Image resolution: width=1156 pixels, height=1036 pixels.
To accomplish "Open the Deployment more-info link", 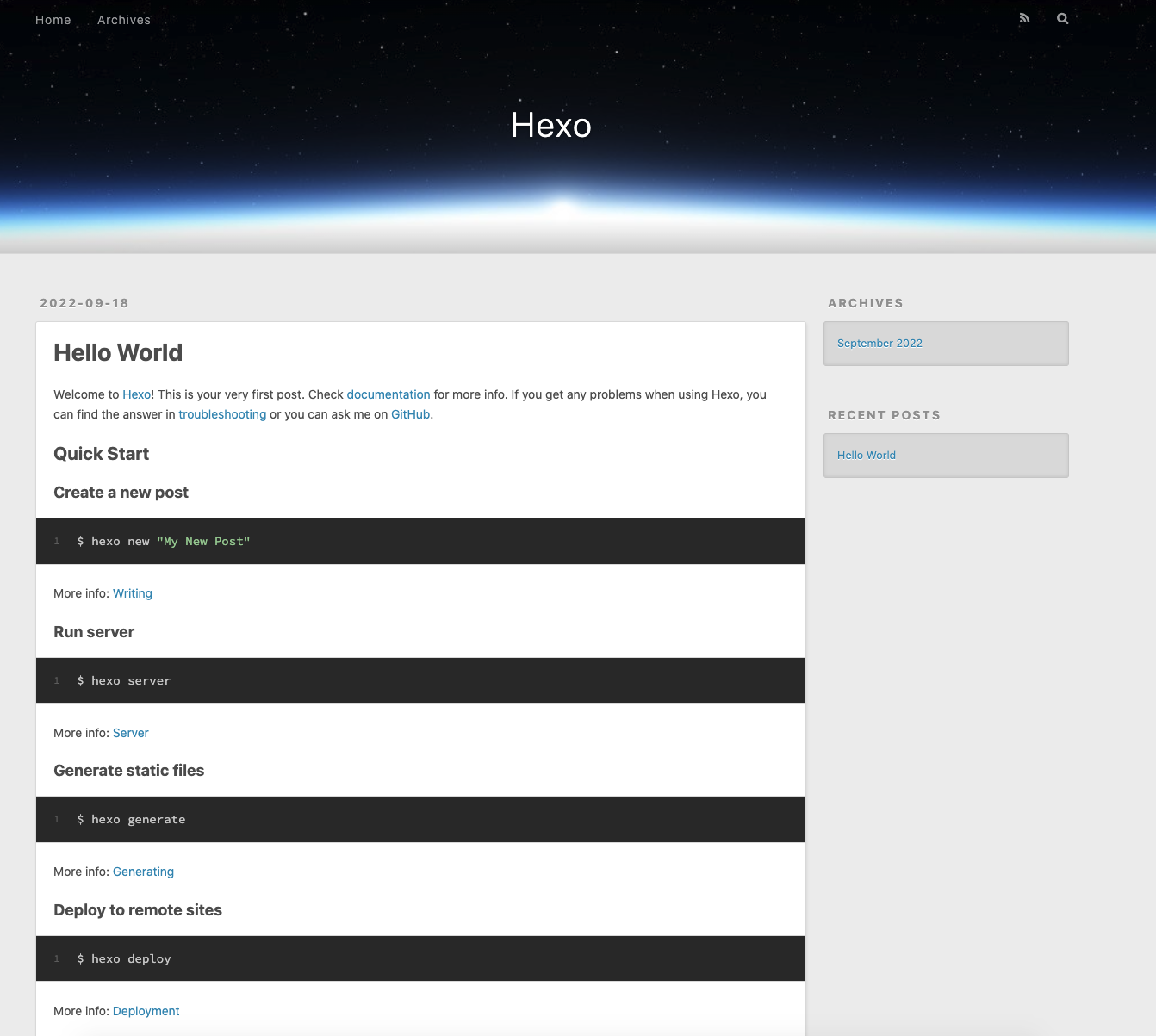I will click(146, 1011).
